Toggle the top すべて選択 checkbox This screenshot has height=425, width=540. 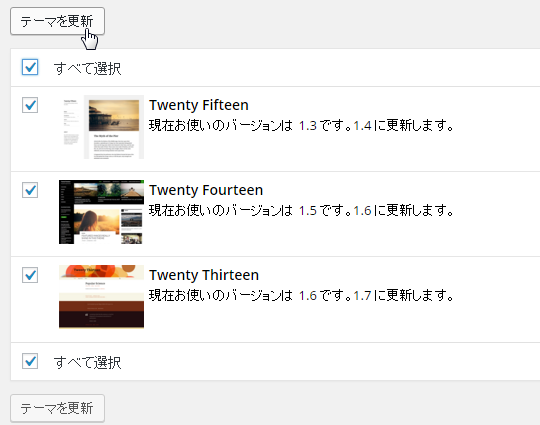click(30, 67)
